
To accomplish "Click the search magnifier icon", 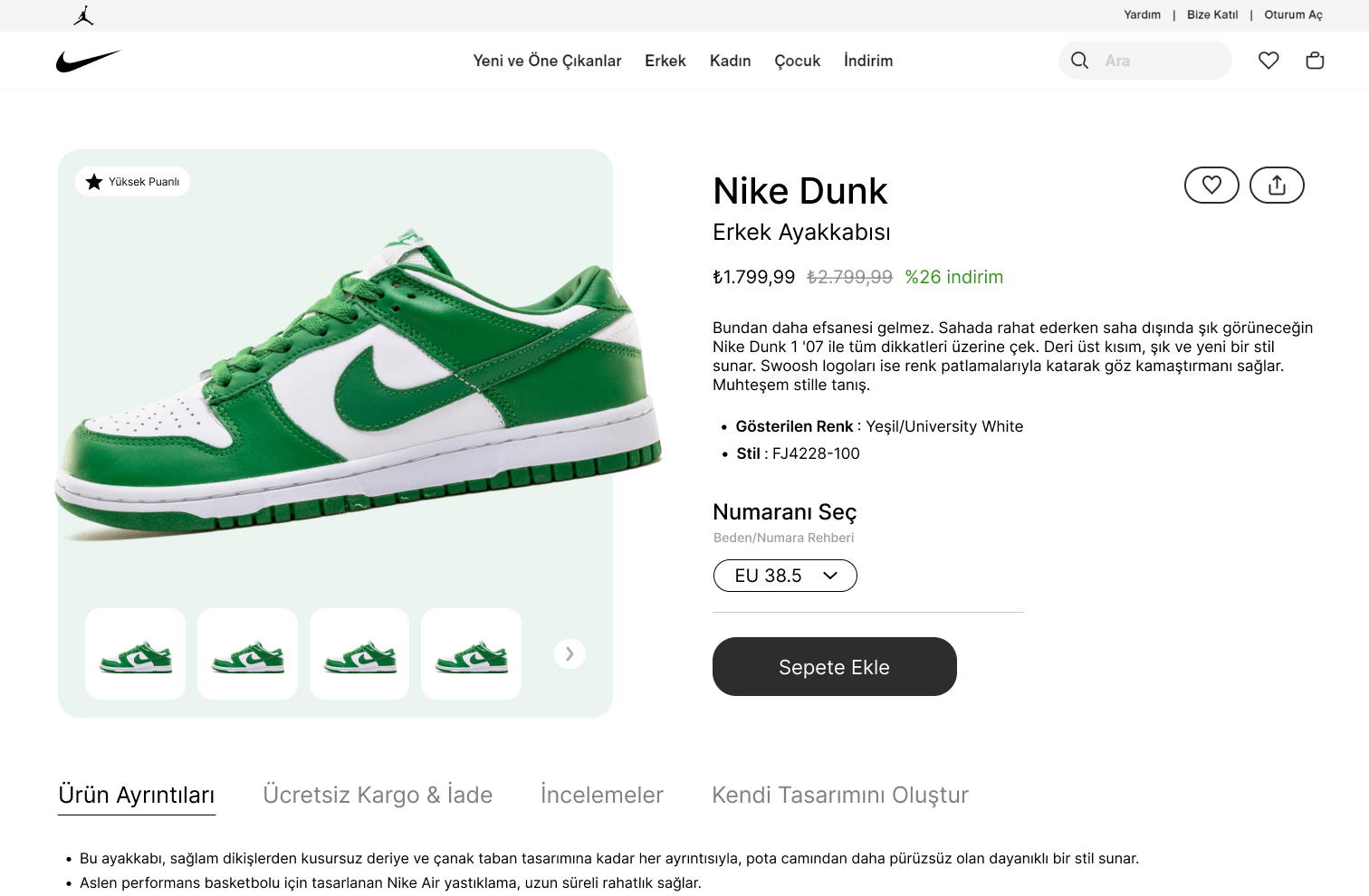I will (x=1079, y=61).
